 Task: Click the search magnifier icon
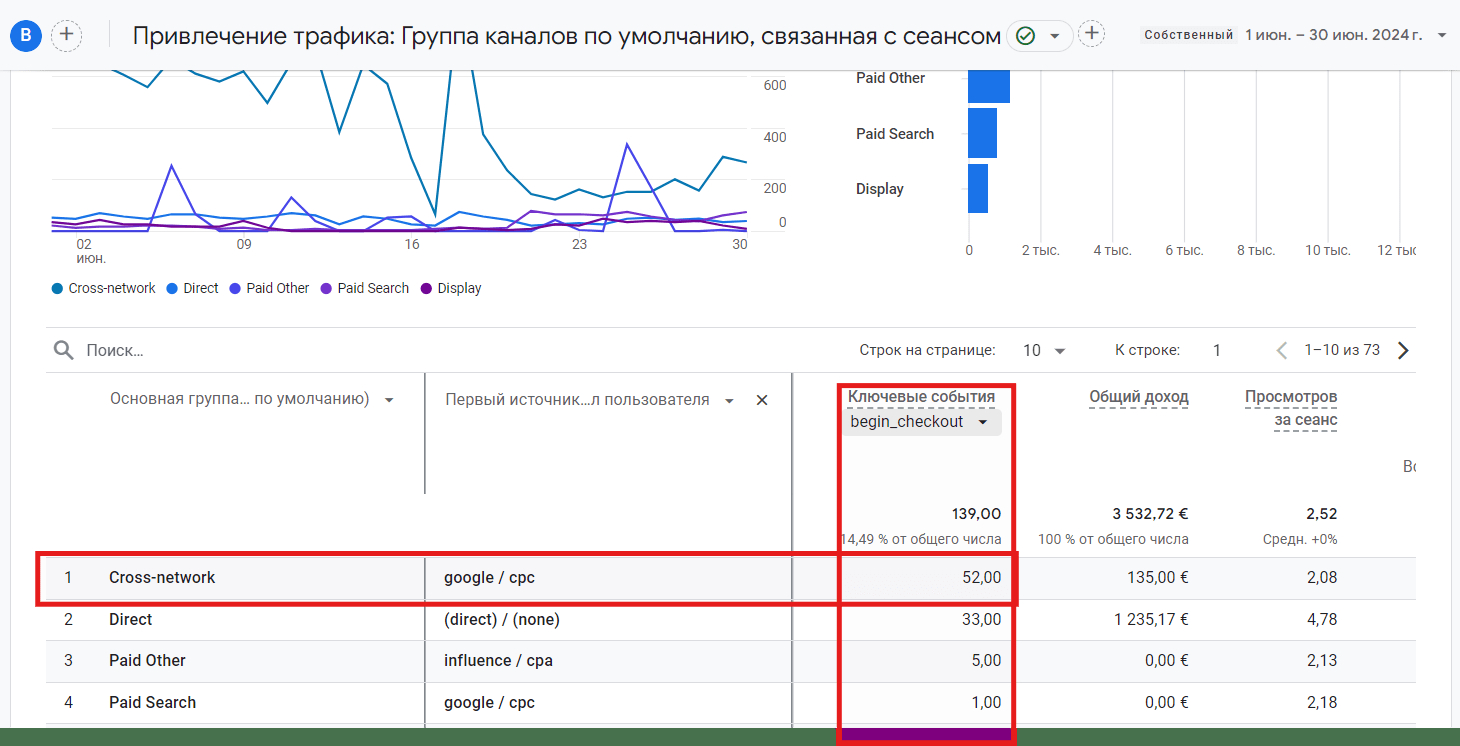(x=63, y=350)
